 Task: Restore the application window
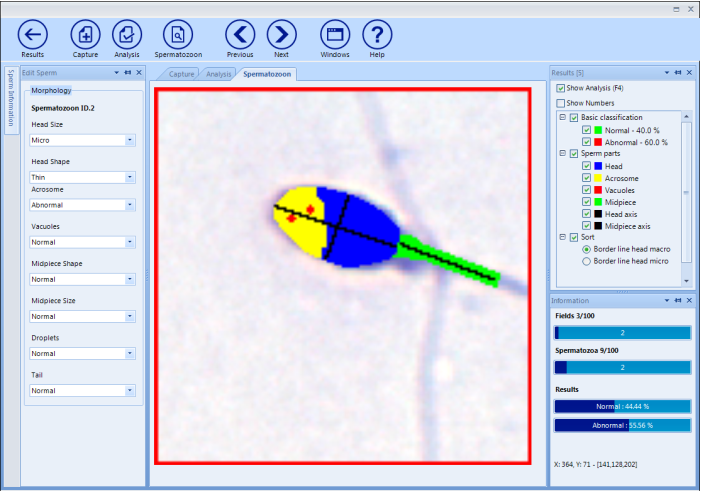tap(676, 9)
